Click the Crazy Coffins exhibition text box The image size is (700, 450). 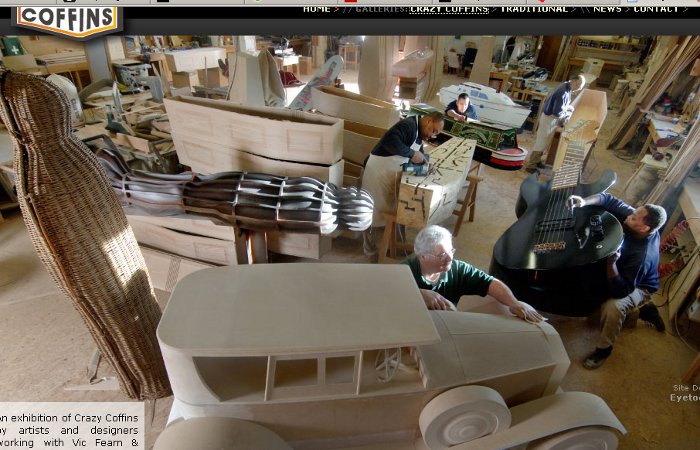tap(71, 426)
